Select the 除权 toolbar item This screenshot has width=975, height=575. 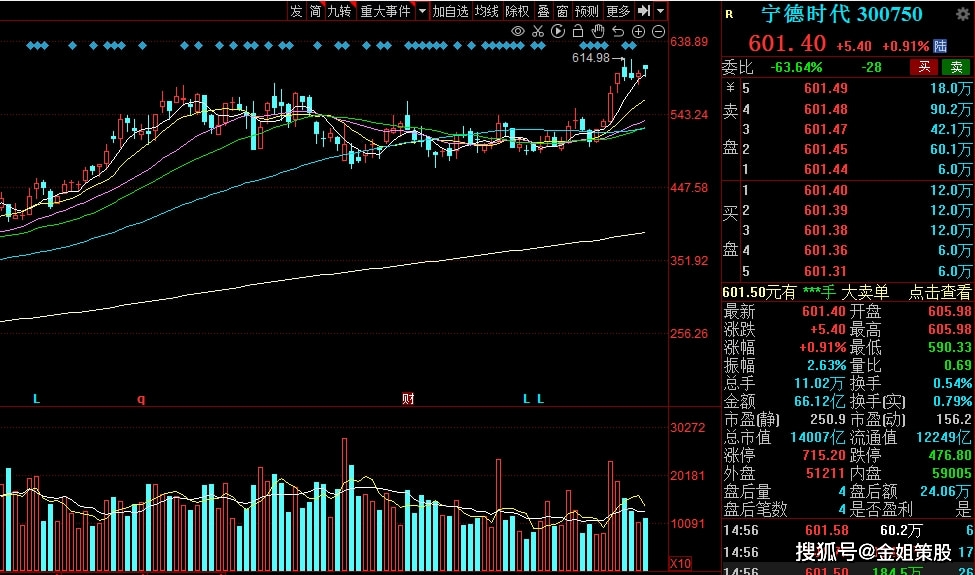[517, 11]
